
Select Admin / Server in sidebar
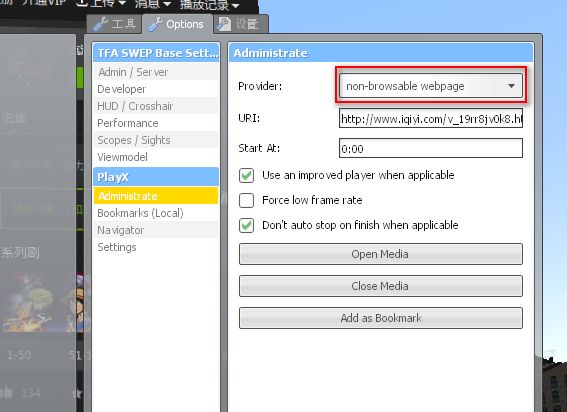pos(156,72)
